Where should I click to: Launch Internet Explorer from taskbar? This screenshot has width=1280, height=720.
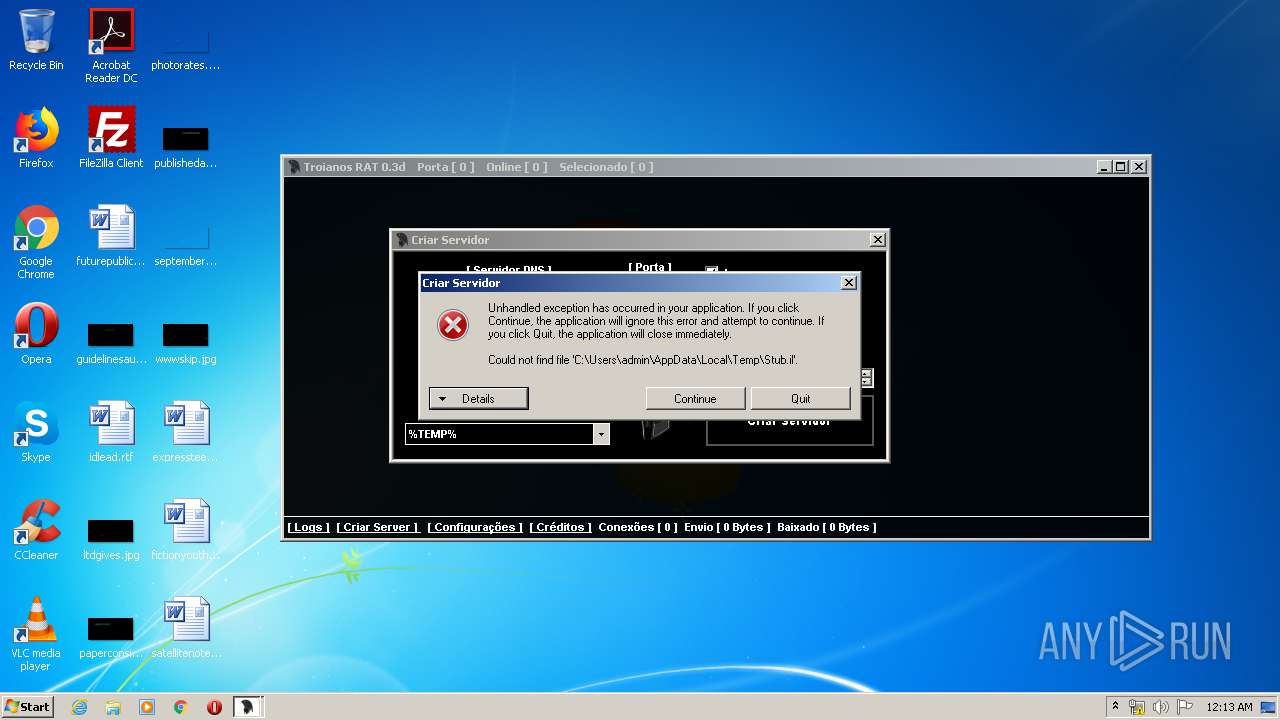pos(79,707)
